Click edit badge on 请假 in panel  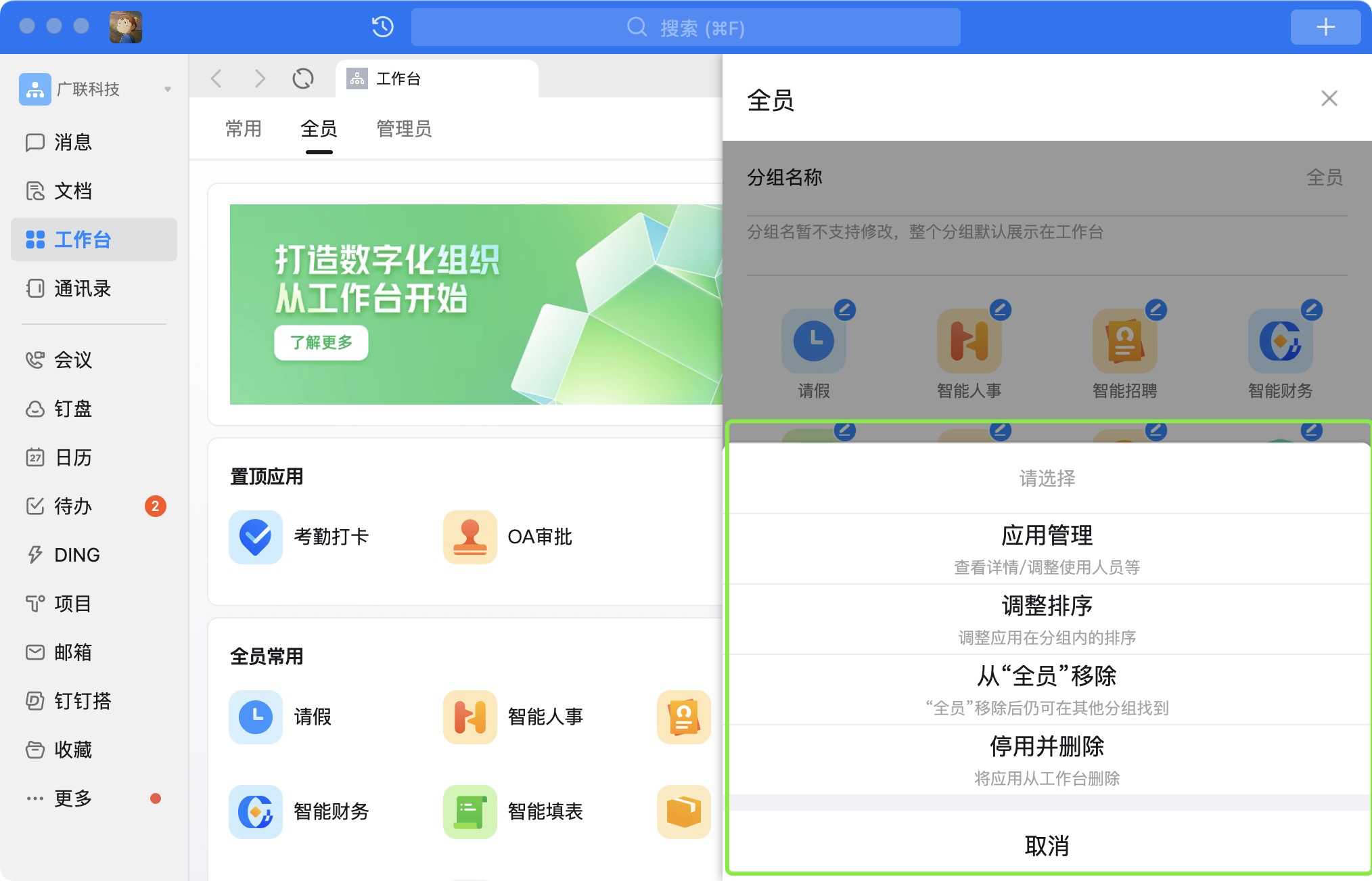click(x=845, y=310)
